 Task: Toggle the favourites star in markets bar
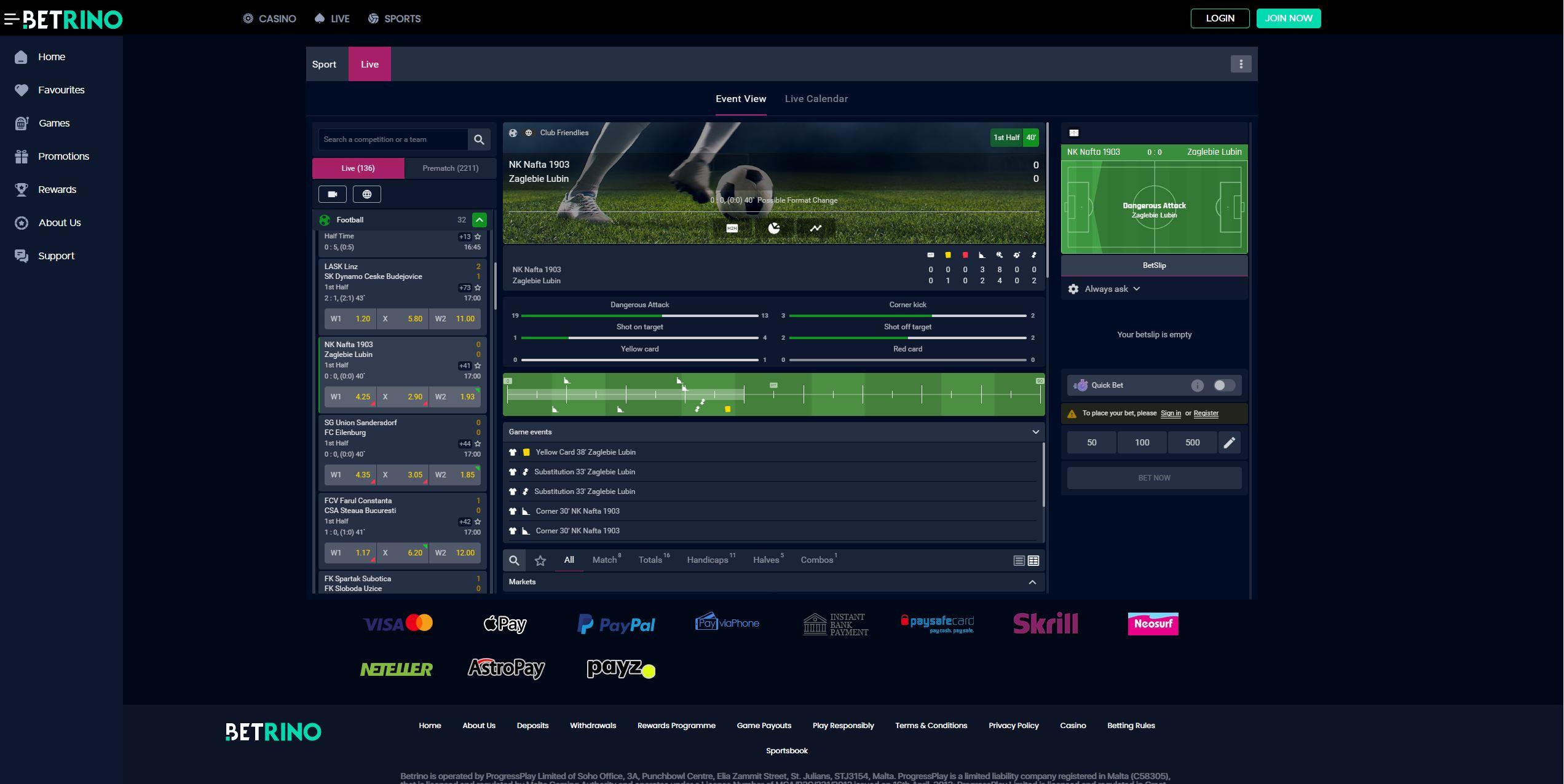pos(540,560)
